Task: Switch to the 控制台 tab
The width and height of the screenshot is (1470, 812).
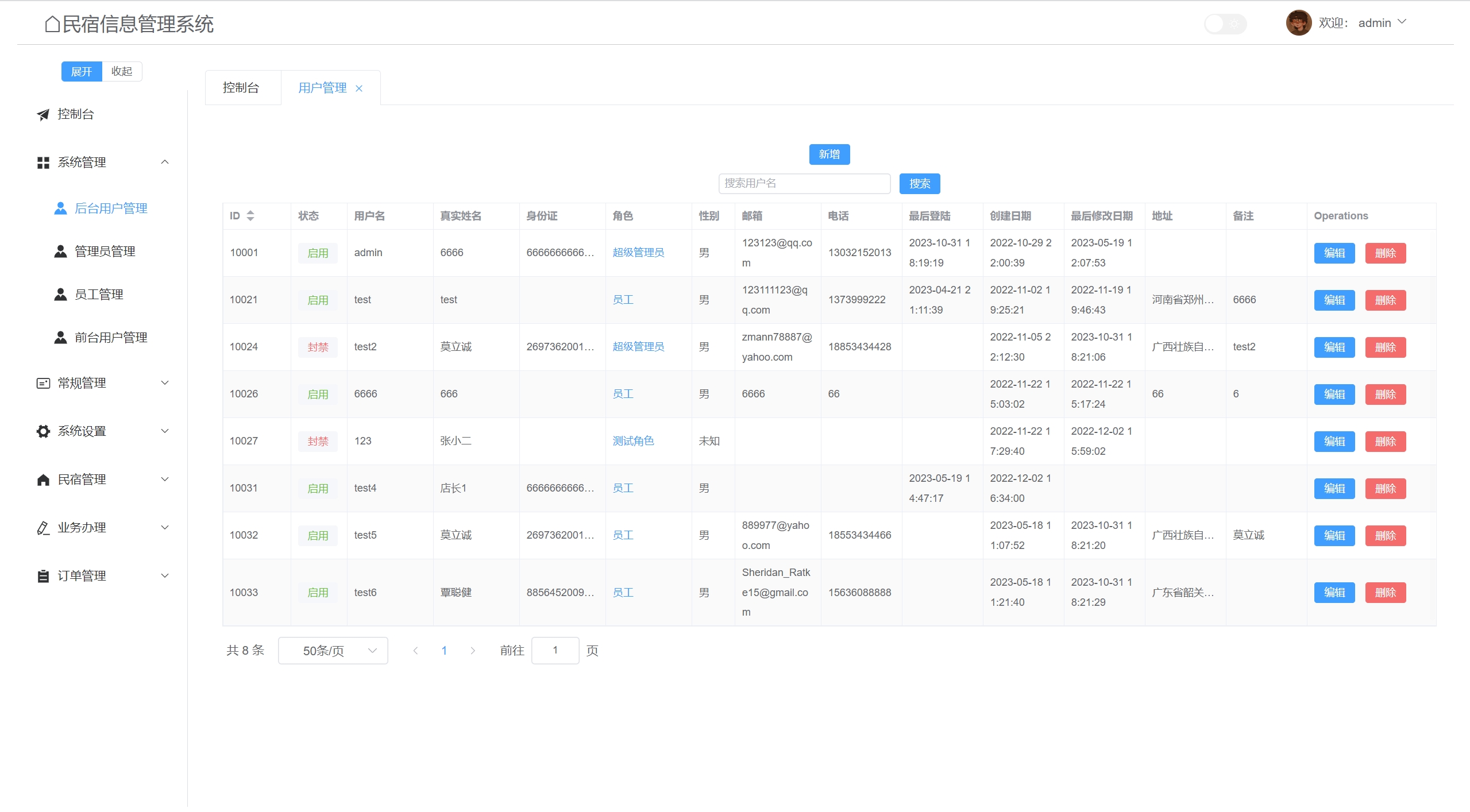Action: [x=241, y=88]
